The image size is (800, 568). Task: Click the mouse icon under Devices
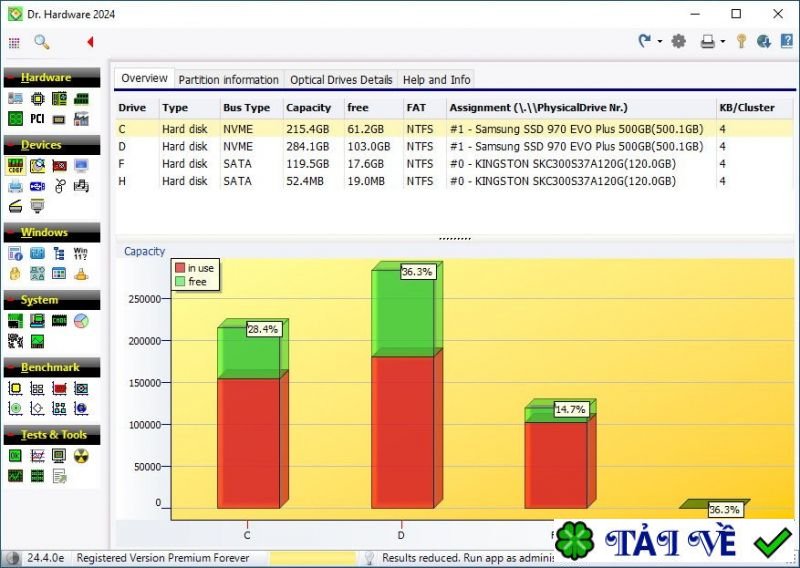click(x=59, y=186)
